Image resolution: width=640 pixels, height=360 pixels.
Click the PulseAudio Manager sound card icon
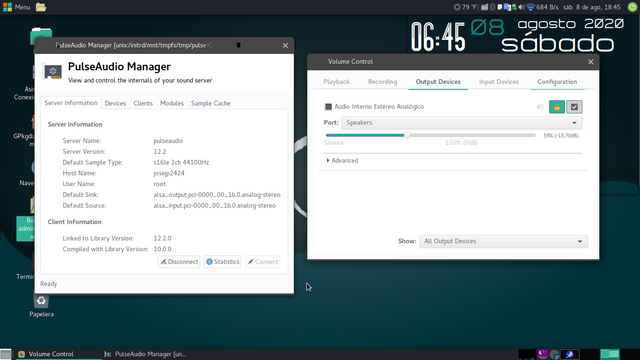[x=53, y=71]
